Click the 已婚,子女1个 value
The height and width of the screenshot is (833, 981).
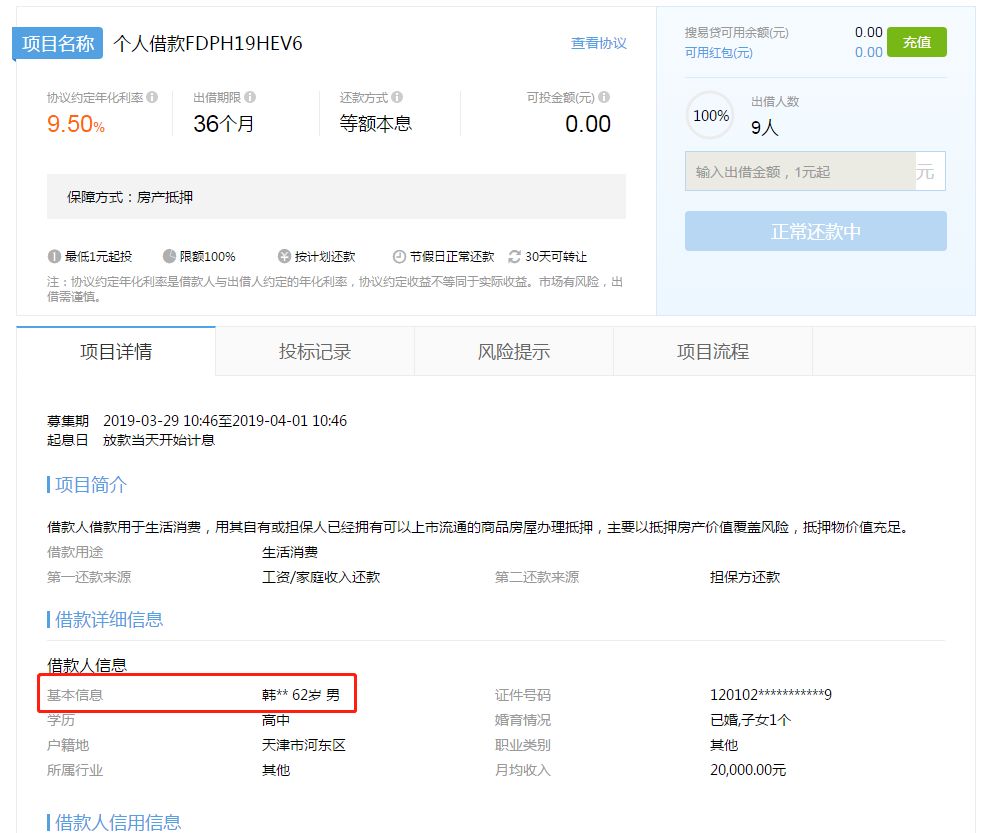(751, 720)
